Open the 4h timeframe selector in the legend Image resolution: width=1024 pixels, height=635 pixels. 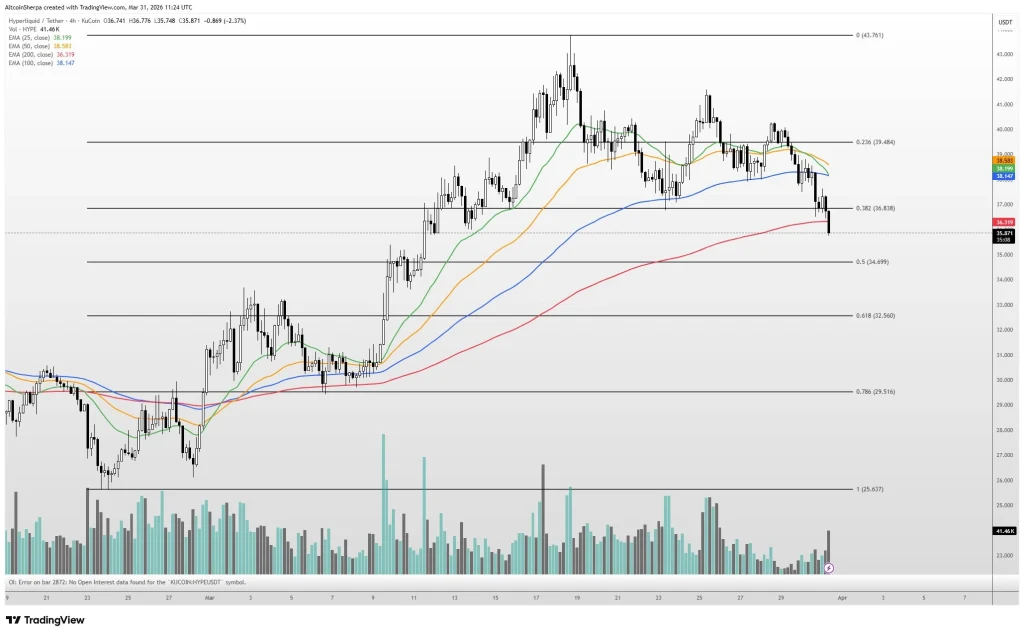pyautogui.click(x=73, y=20)
